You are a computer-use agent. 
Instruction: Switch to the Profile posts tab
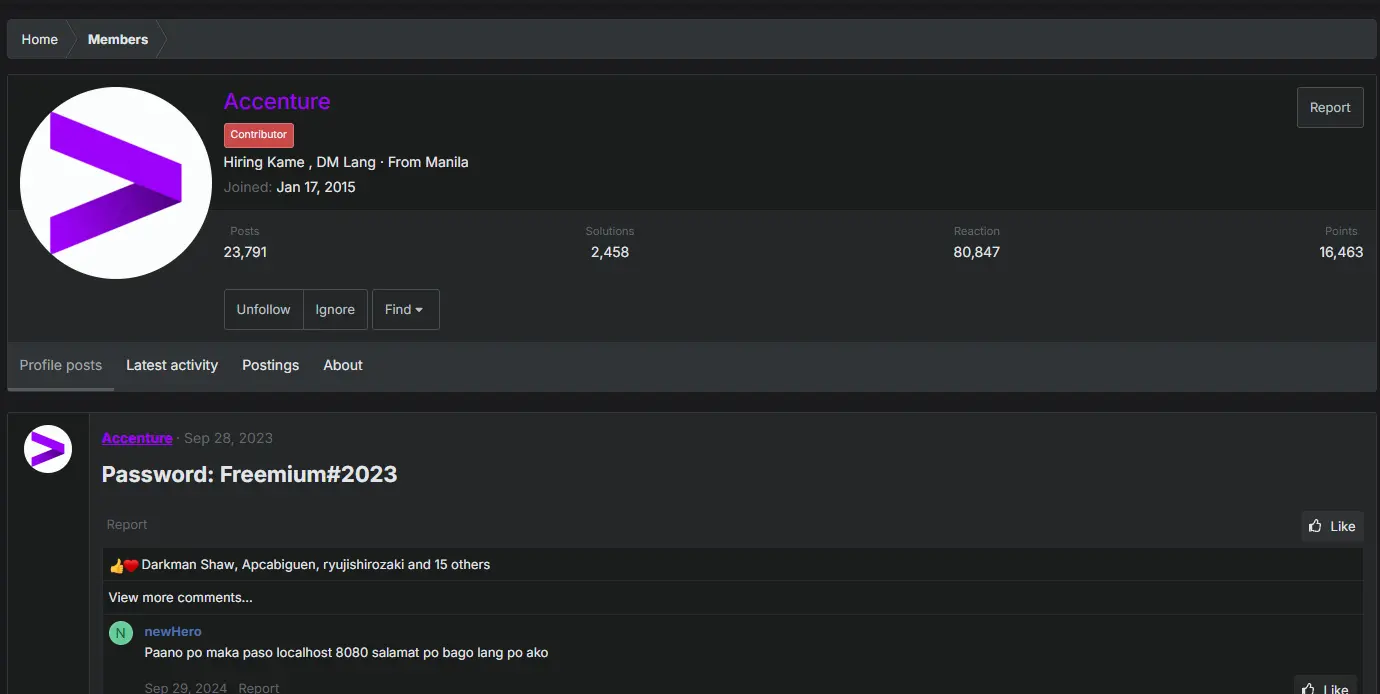click(x=61, y=365)
